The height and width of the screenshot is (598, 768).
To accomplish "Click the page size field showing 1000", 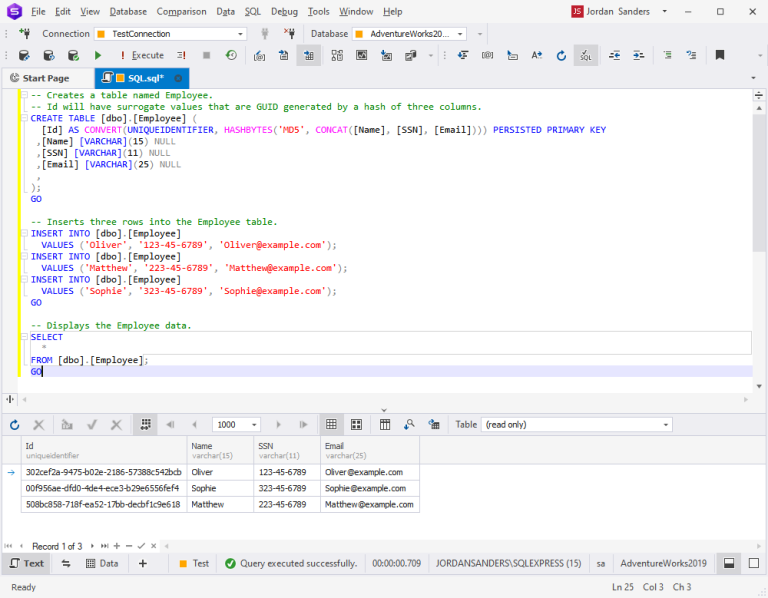I will click(x=228, y=425).
